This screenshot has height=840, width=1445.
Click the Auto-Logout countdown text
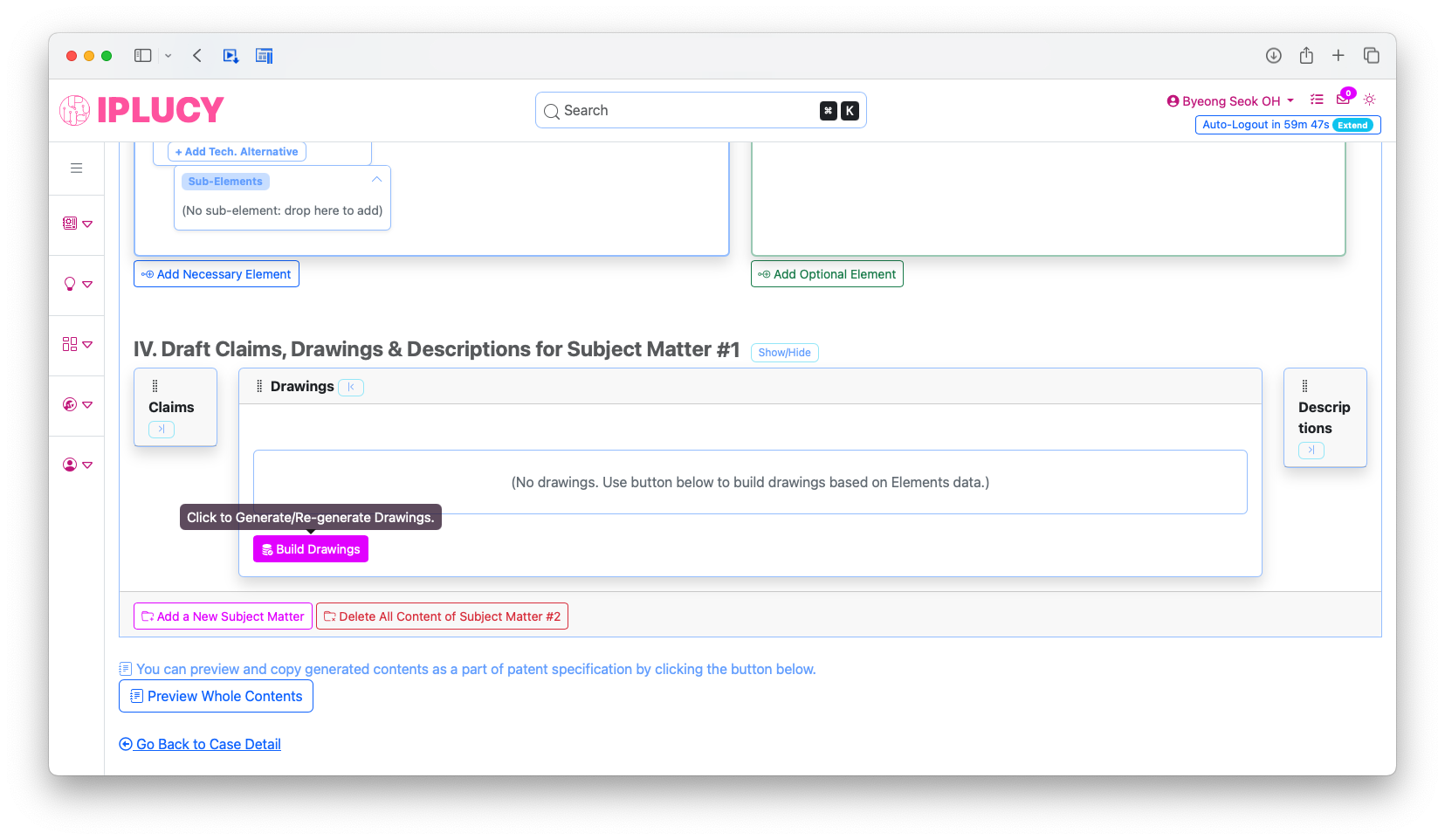(x=1265, y=125)
